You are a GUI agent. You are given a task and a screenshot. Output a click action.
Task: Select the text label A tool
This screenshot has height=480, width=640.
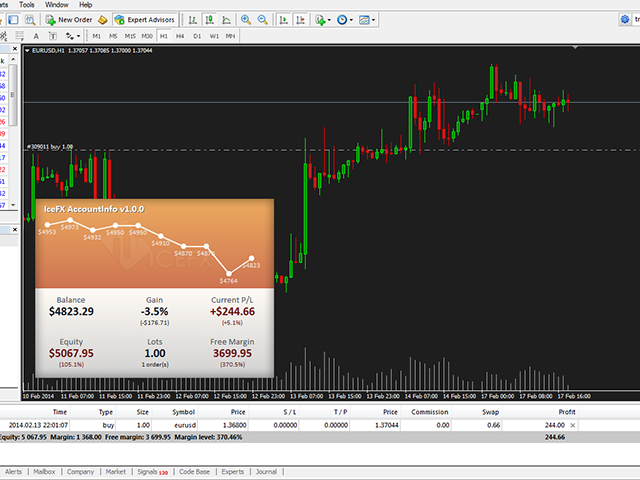click(x=36, y=36)
